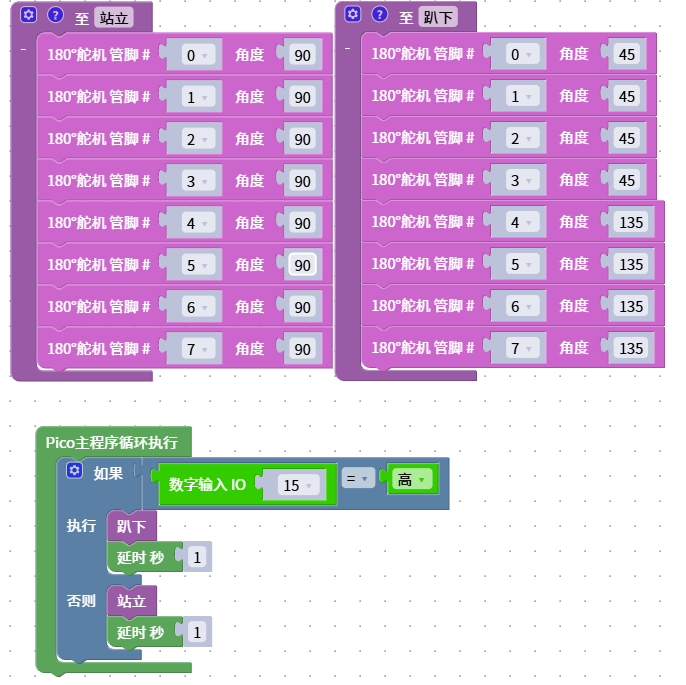Select servo block for pin 1 in 站立
Screen dimensions: 686x685
tap(98, 97)
